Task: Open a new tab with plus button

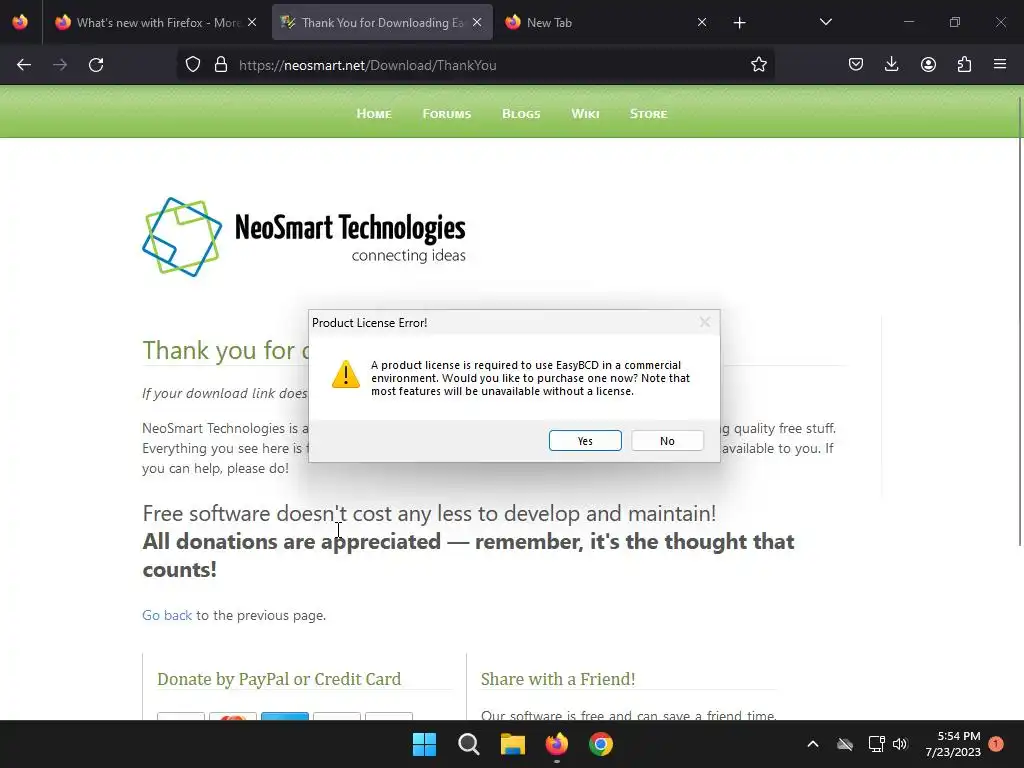Action: coord(739,23)
